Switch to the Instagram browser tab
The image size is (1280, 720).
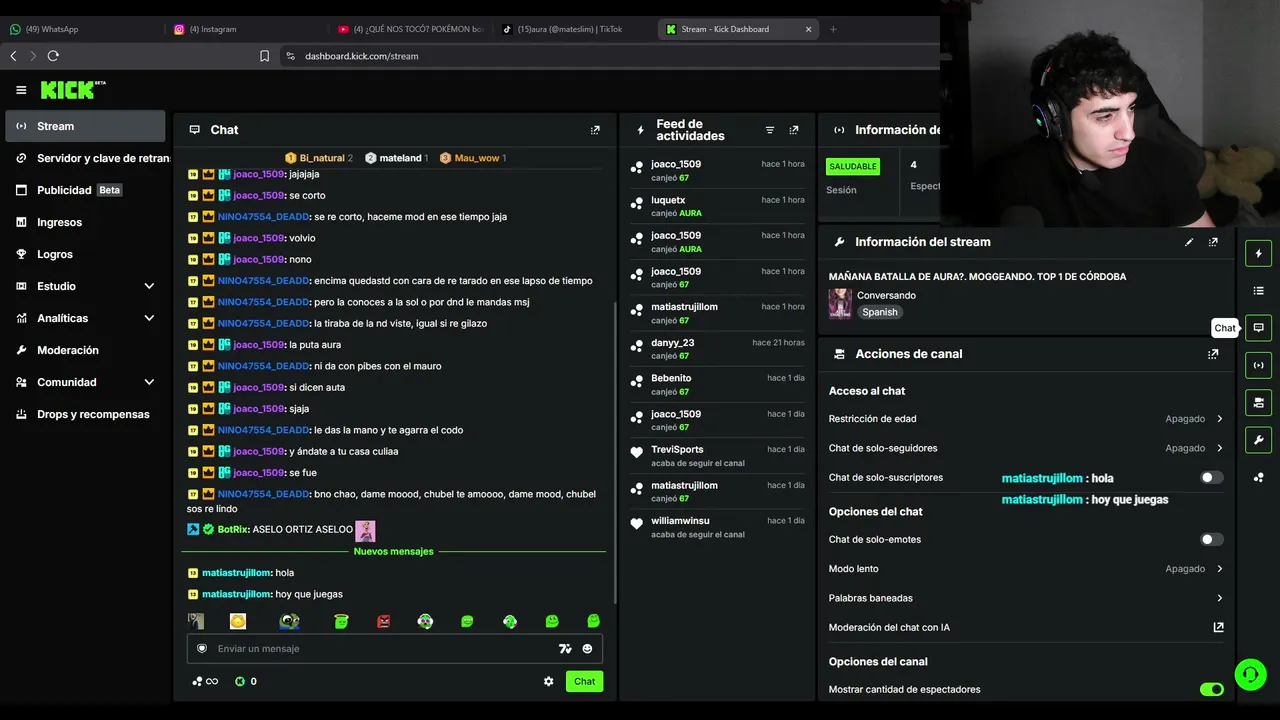tap(246, 29)
